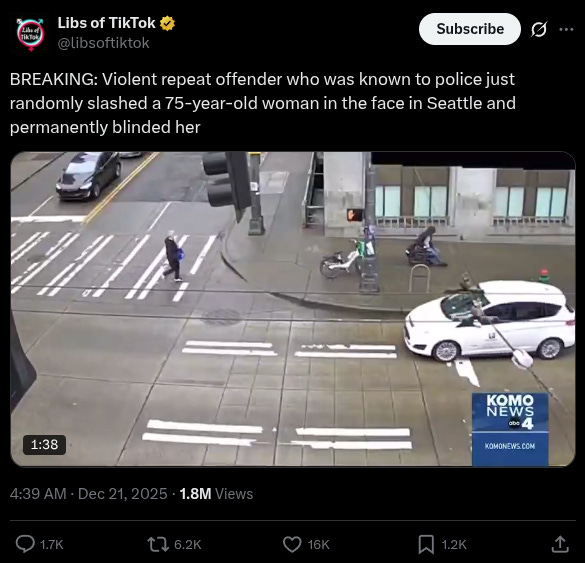Click the 6.2K reposts count
The height and width of the screenshot is (563, 585).
(x=188, y=545)
